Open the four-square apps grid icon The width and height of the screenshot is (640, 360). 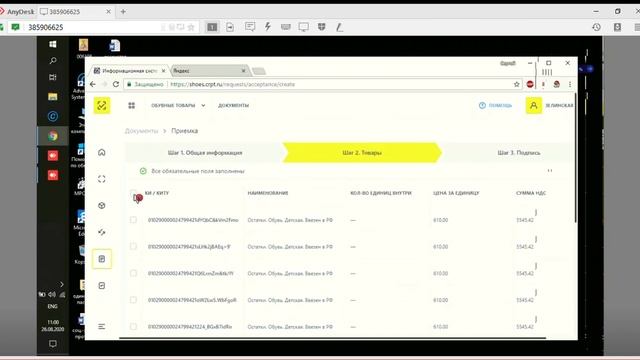click(x=131, y=105)
